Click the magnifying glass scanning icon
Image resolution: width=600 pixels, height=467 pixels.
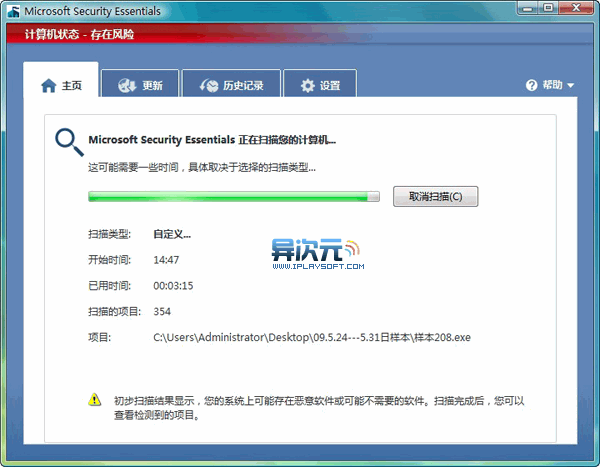pyautogui.click(x=69, y=142)
